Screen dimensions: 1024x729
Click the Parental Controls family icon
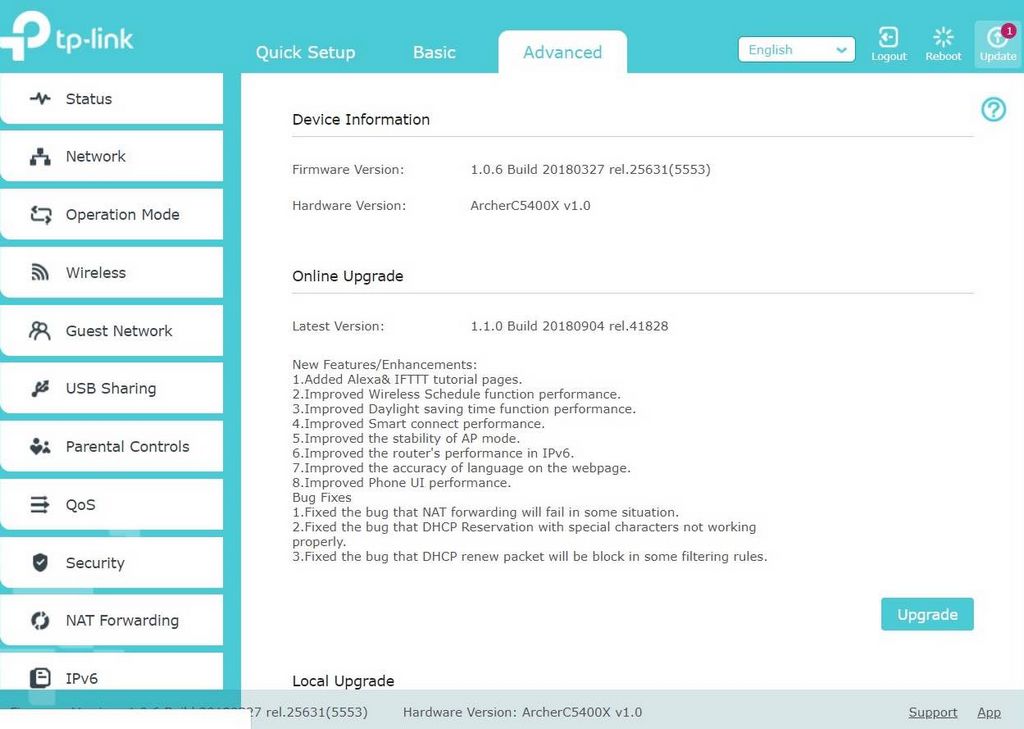pyautogui.click(x=40, y=447)
